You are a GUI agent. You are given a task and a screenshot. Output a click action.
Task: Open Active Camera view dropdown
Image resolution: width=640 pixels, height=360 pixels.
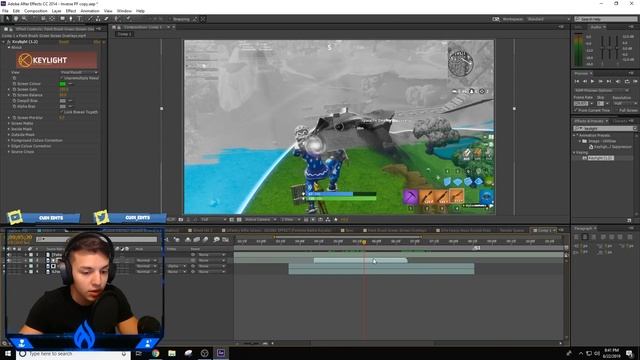(x=260, y=220)
